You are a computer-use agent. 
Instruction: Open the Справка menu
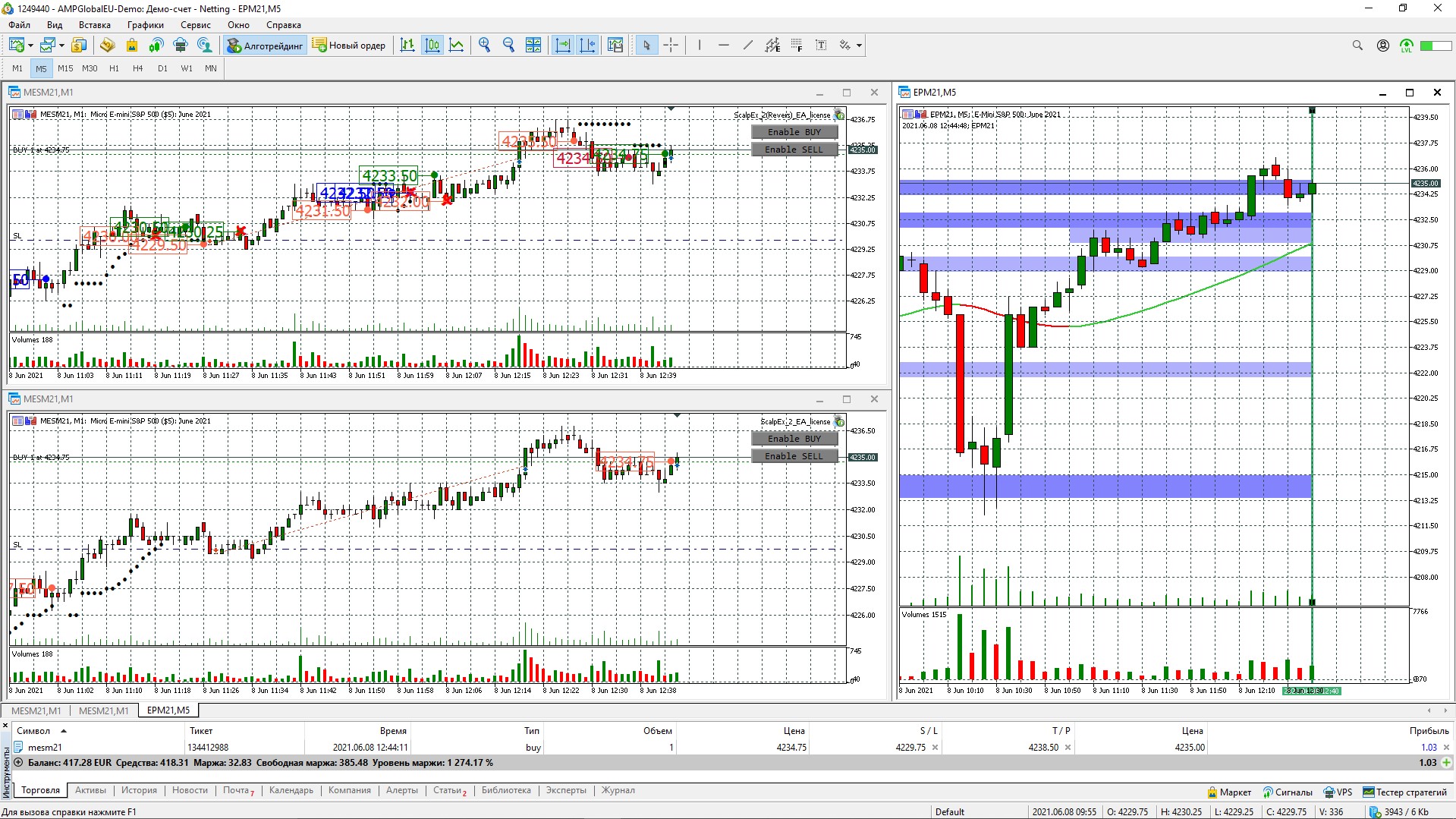[x=284, y=25]
